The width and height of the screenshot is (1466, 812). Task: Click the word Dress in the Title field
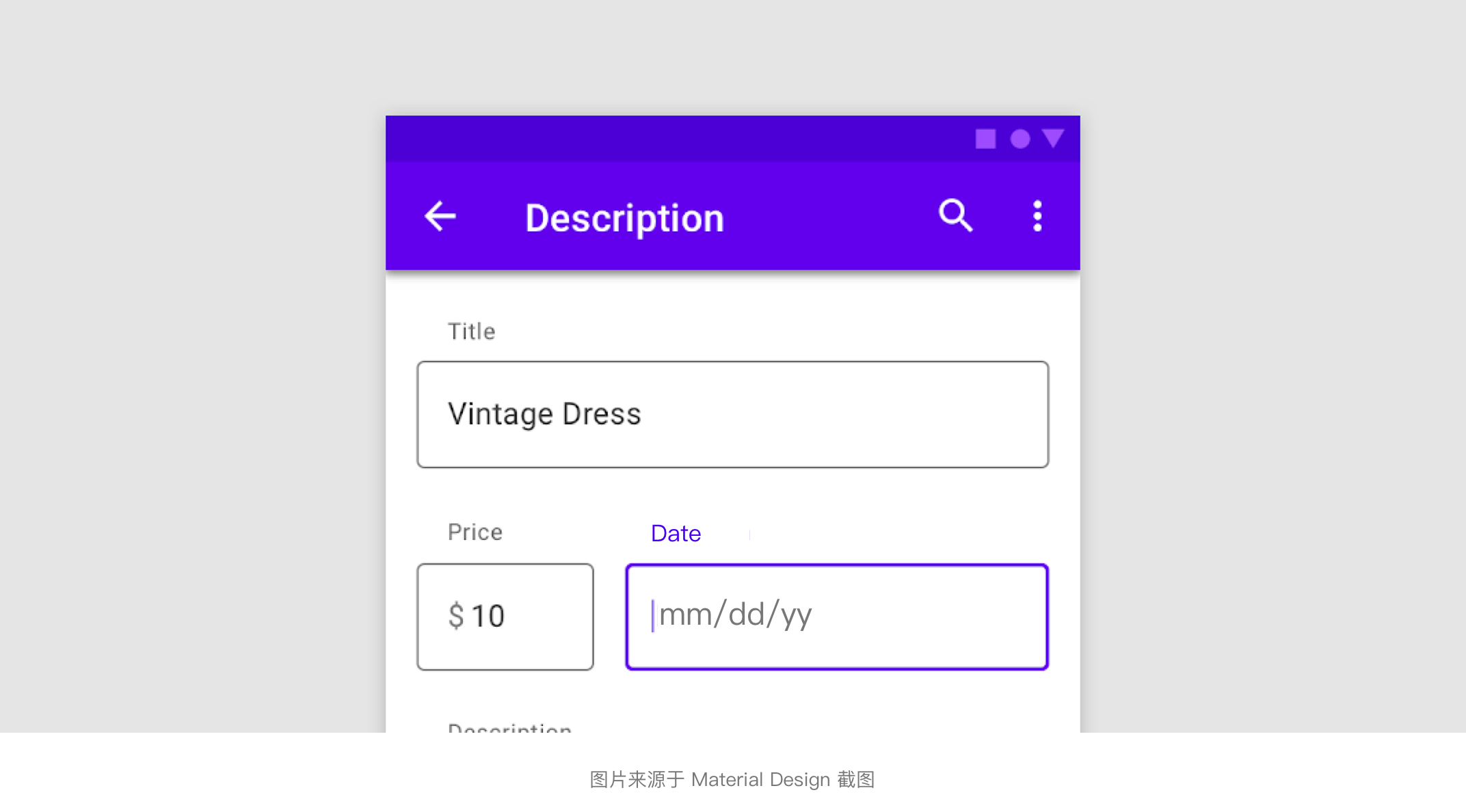pos(602,414)
